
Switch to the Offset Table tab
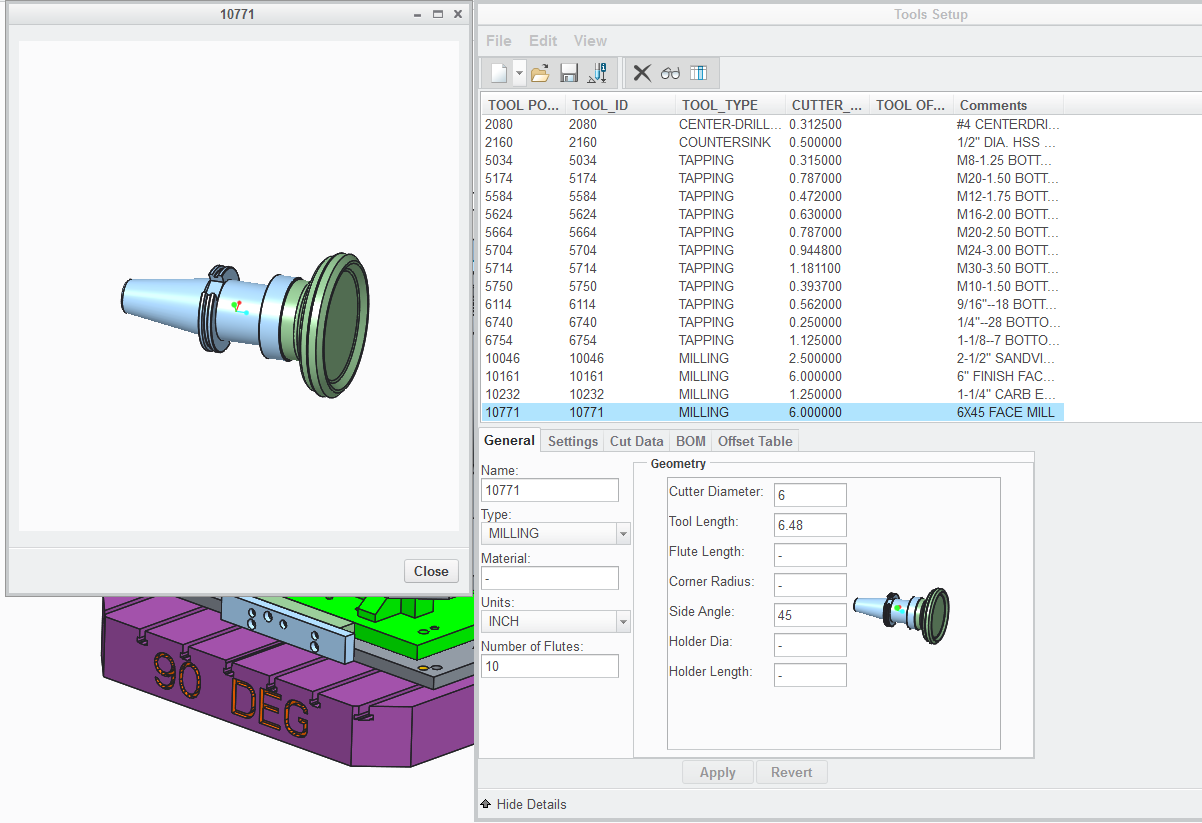755,441
